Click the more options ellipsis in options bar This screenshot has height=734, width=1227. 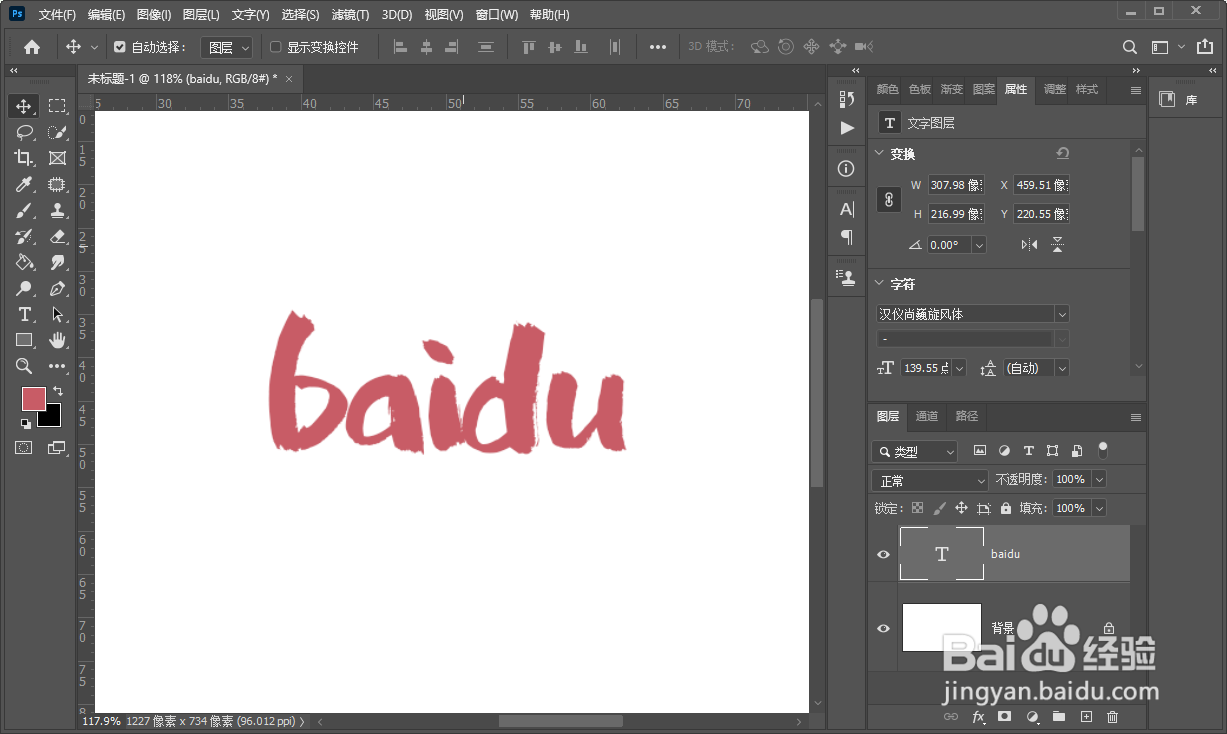pyautogui.click(x=658, y=47)
